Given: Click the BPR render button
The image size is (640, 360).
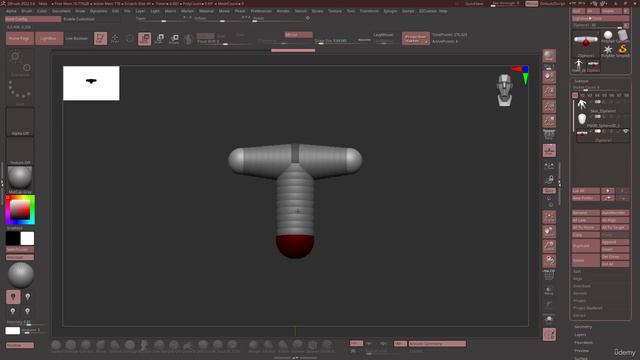Looking at the screenshot, I should coord(549,56).
